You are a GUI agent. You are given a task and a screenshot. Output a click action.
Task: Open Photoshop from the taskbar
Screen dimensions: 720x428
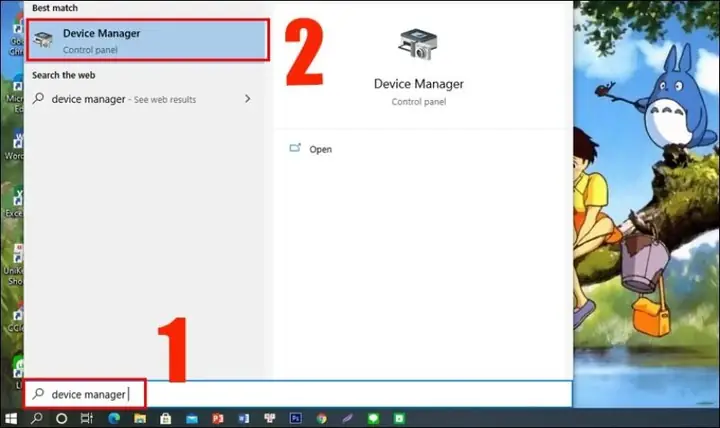click(x=295, y=418)
